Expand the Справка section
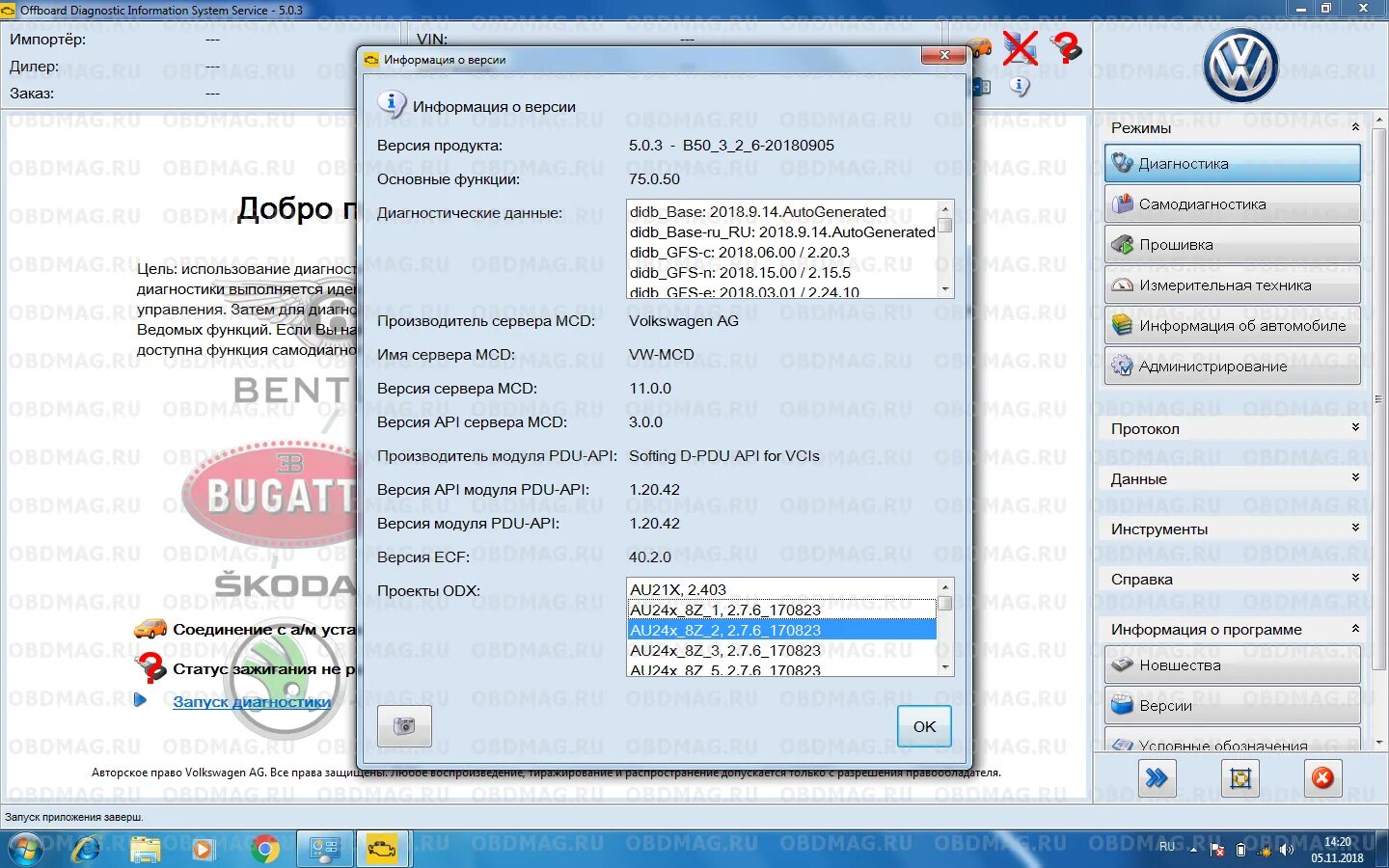Viewport: 1389px width, 868px height. [1354, 578]
